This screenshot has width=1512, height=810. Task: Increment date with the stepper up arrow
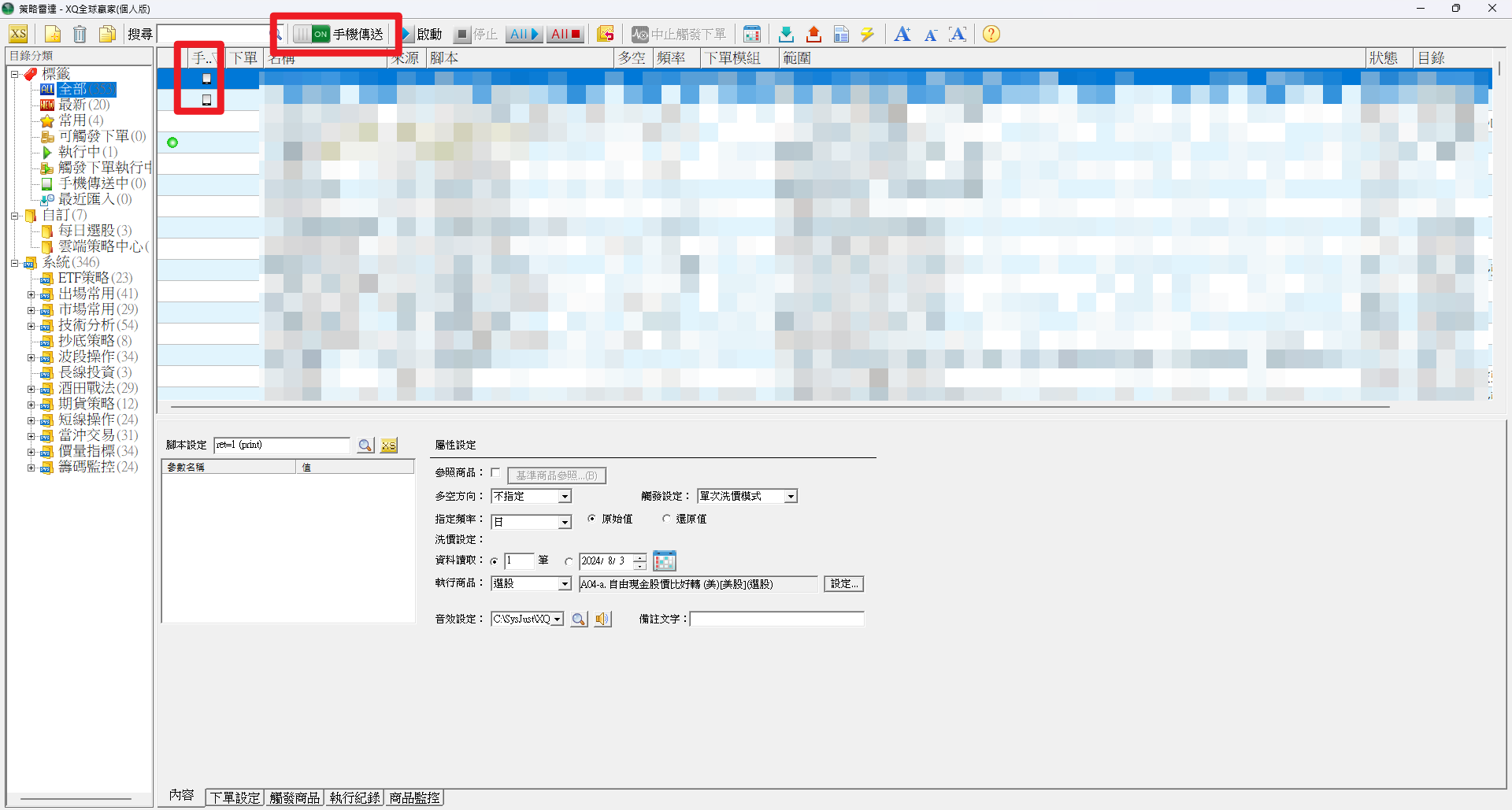[640, 557]
